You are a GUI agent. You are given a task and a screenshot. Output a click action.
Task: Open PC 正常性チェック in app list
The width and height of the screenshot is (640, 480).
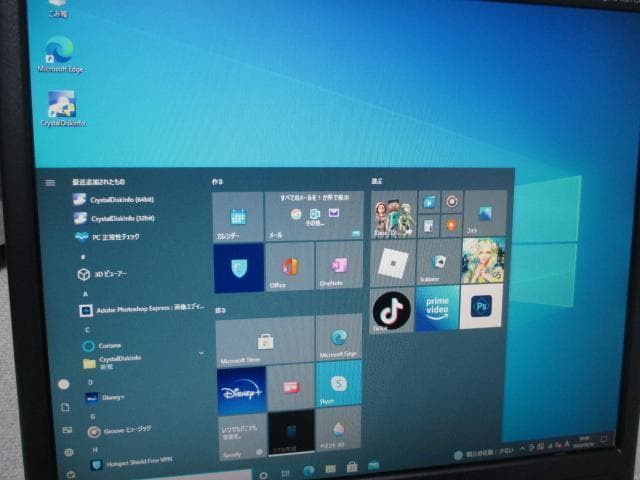[x=107, y=237]
